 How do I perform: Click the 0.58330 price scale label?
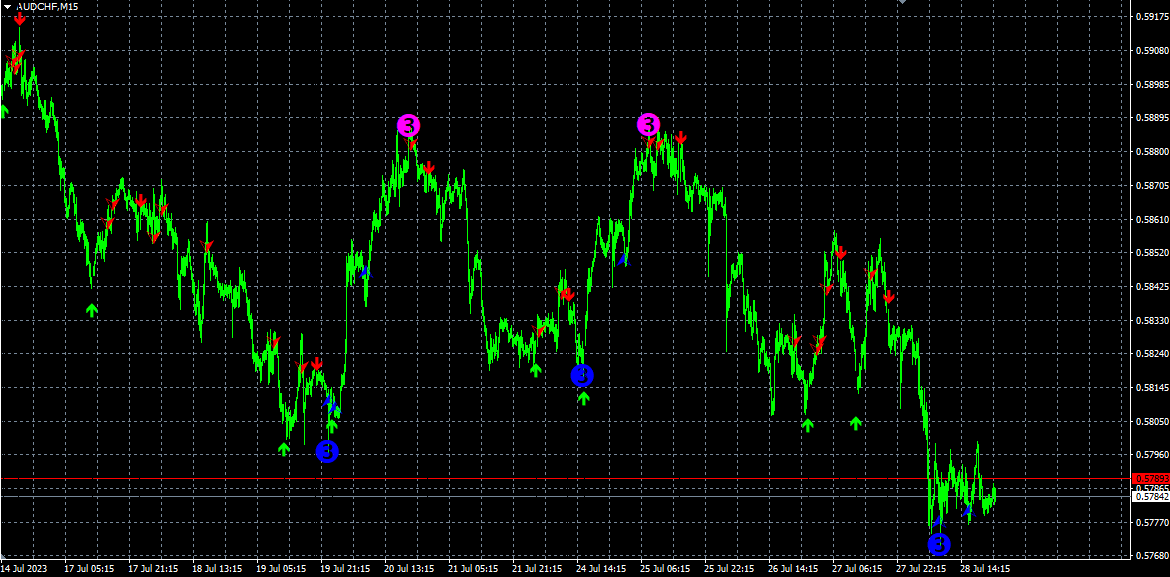tap(1151, 320)
